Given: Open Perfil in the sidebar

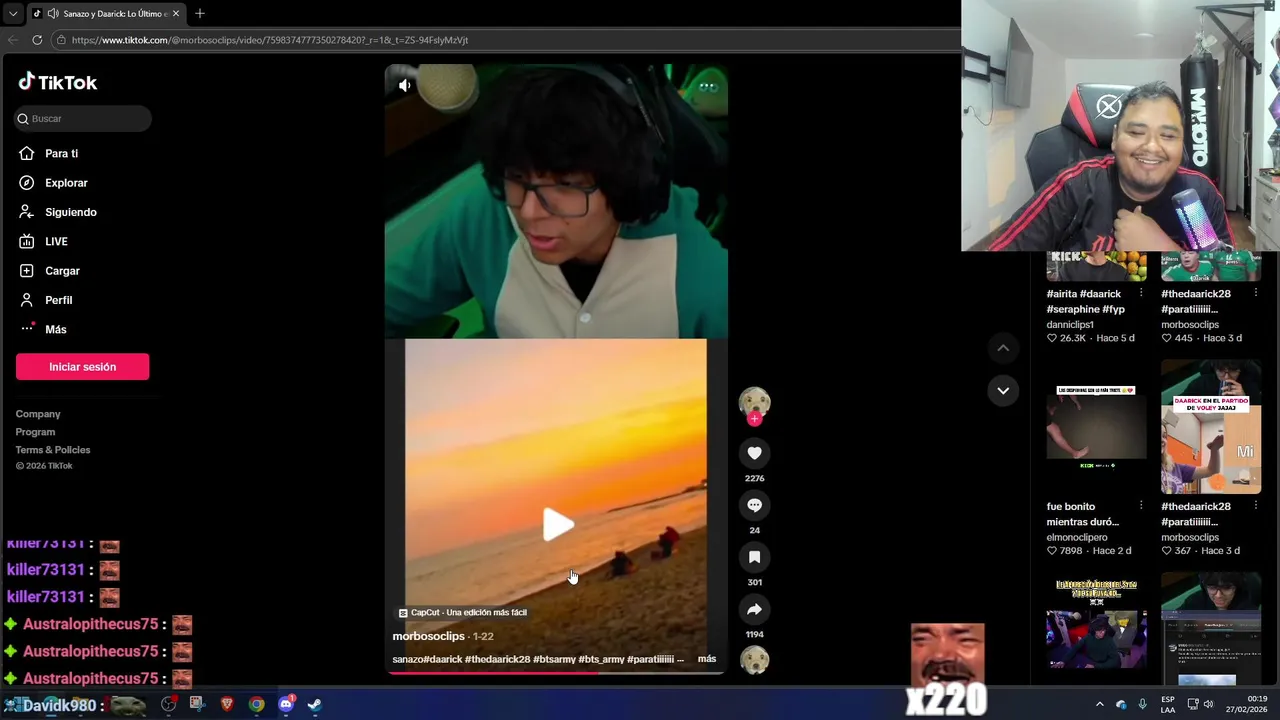Looking at the screenshot, I should pos(58,300).
